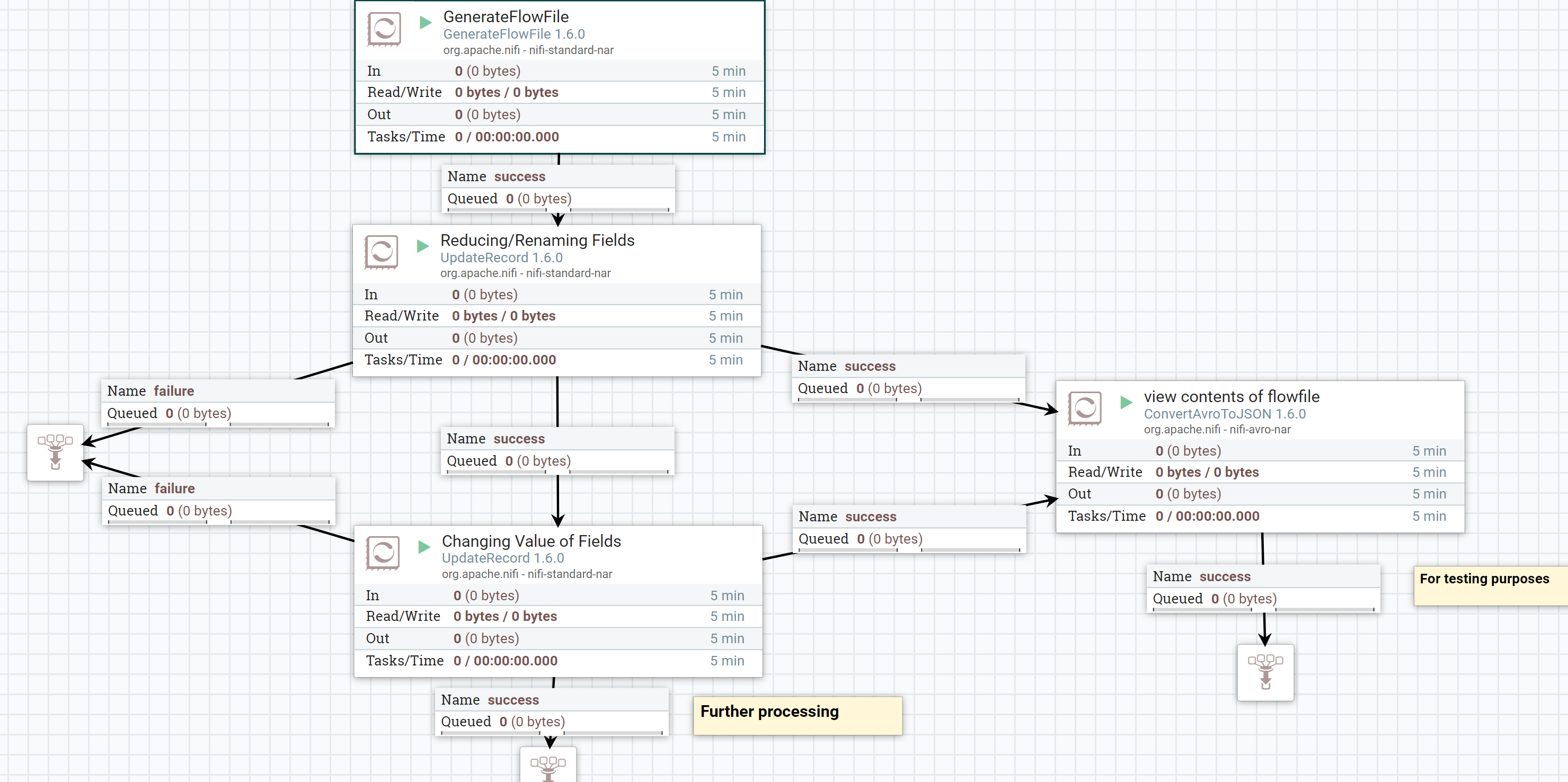The image size is (1568, 782).
Task: Select the funnel below the success connection on the right
Action: (1265, 672)
